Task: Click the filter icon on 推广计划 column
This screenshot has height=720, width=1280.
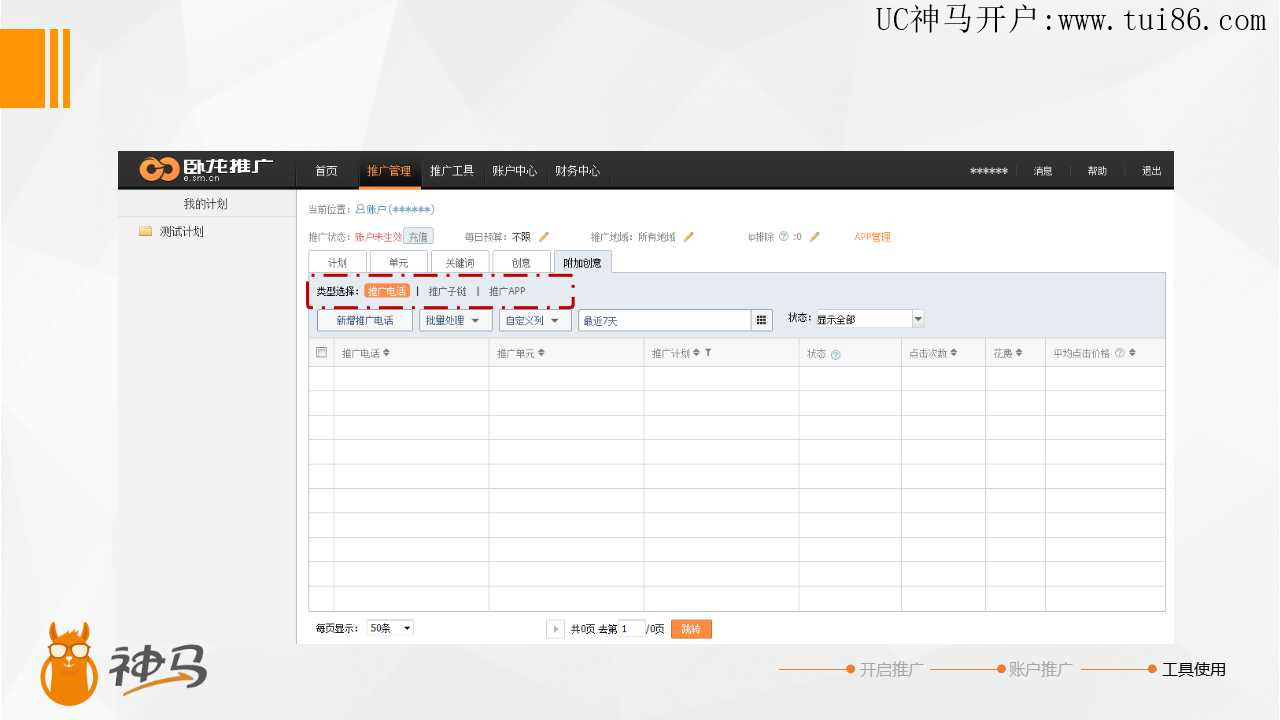Action: (x=708, y=353)
